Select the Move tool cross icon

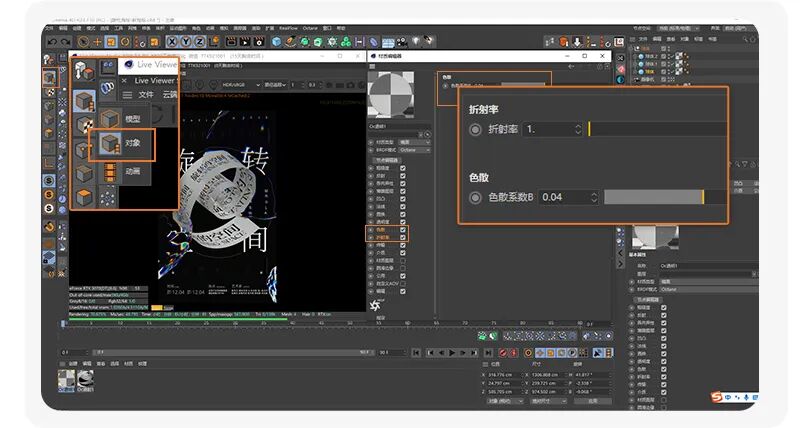pyautogui.click(x=97, y=42)
